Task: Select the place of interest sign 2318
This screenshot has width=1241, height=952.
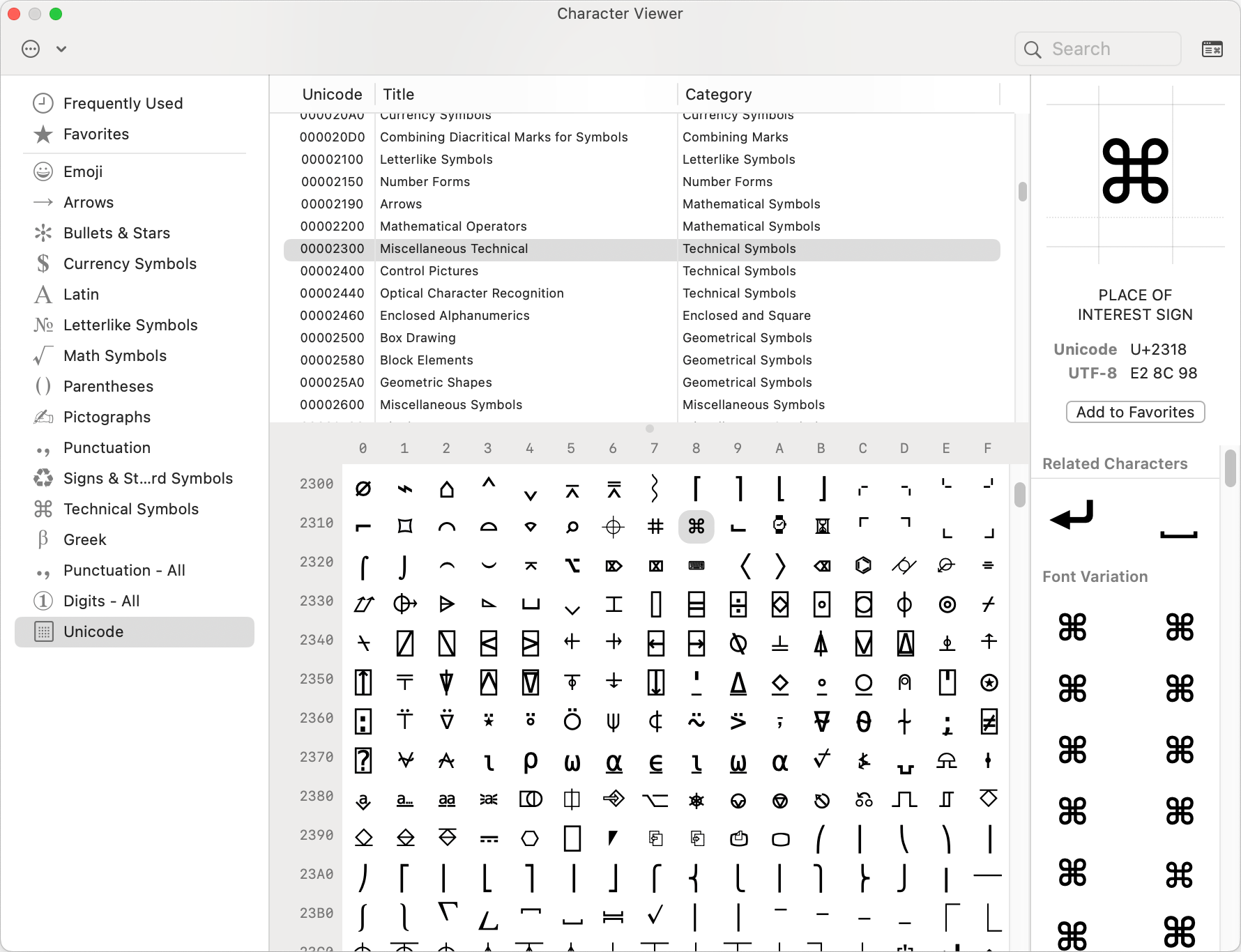Action: tap(696, 527)
